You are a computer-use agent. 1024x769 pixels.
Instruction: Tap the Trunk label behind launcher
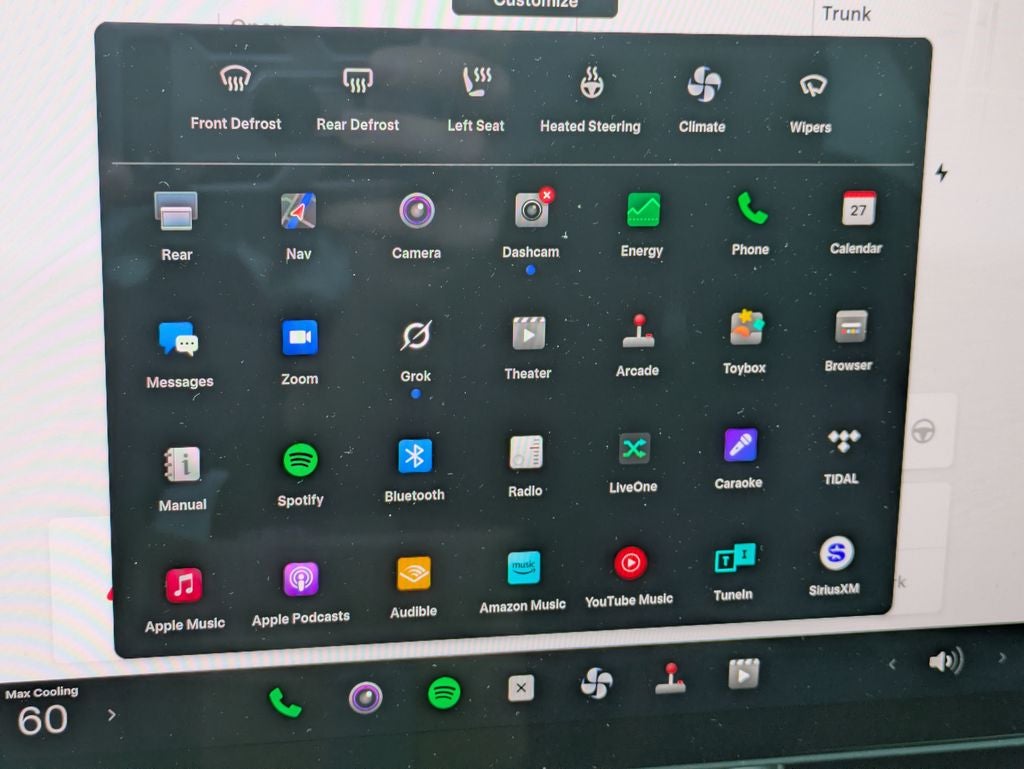846,13
